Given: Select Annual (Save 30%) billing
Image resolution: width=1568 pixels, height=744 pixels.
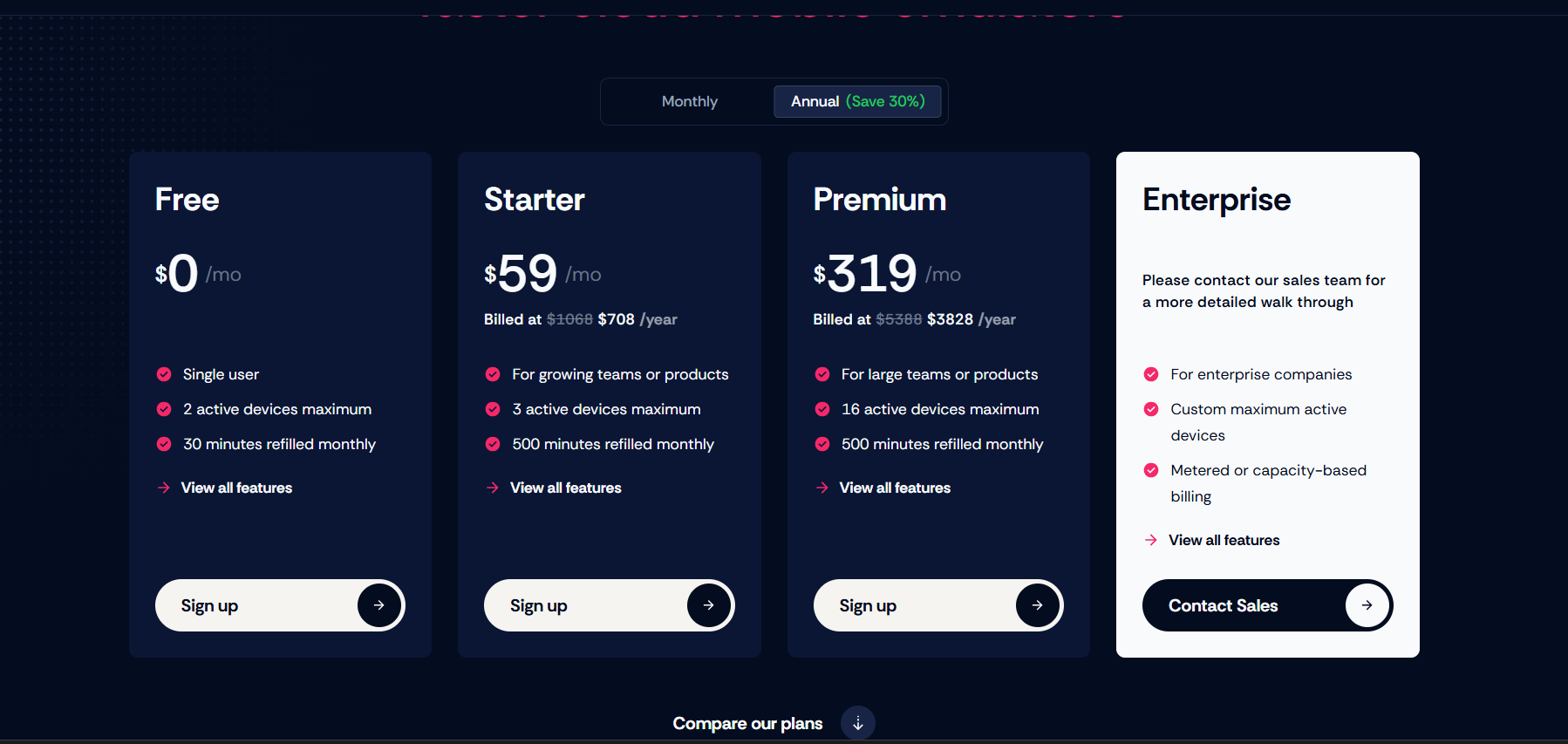Looking at the screenshot, I should 857,102.
